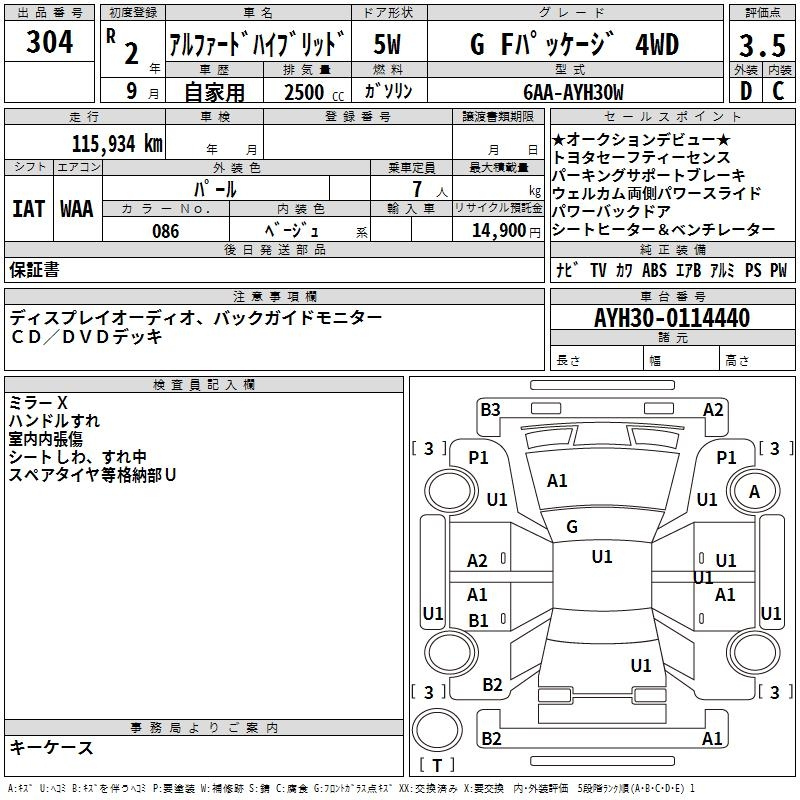Click the PW equipment label
800x800 pixels.
pyautogui.click(x=779, y=270)
